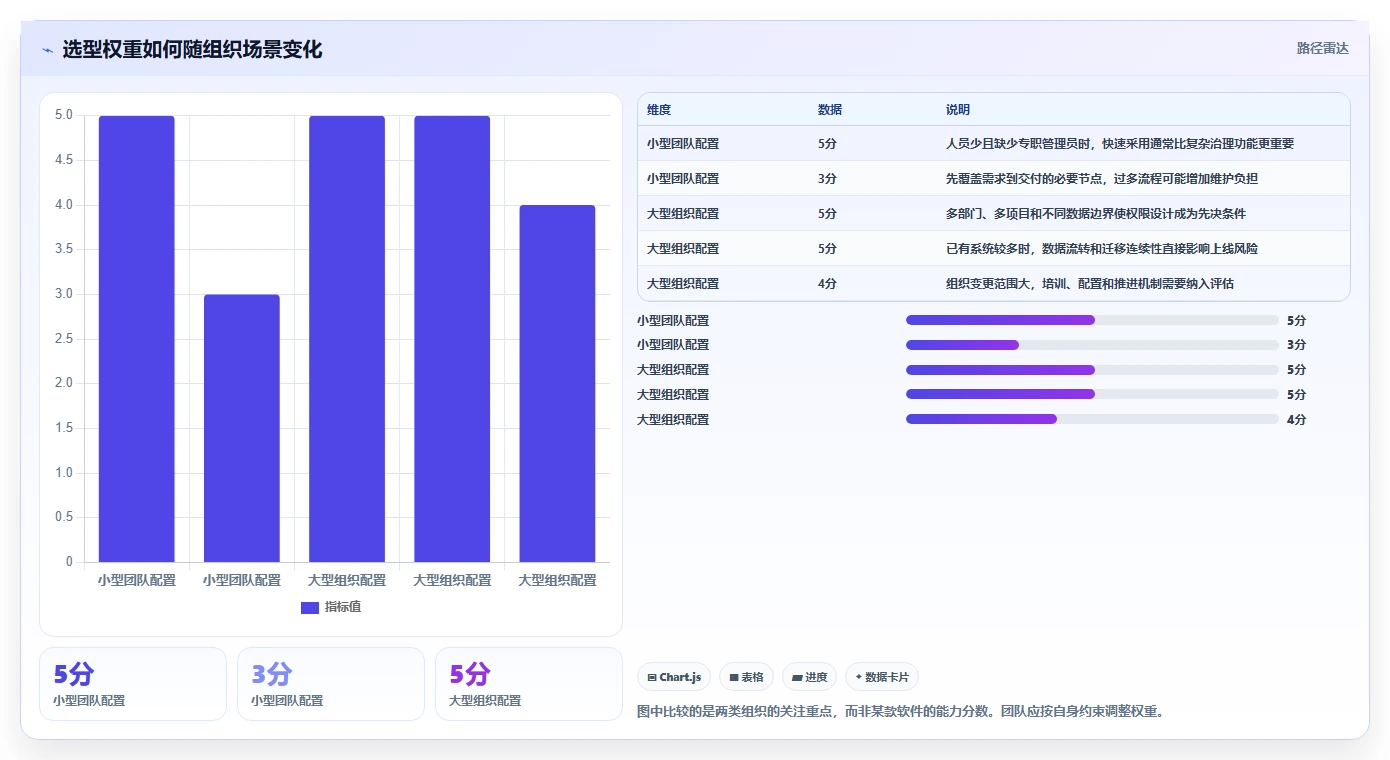Screen dimensions: 1390x760
Task: Click the 数据卡片 tag
Action: click(882, 677)
